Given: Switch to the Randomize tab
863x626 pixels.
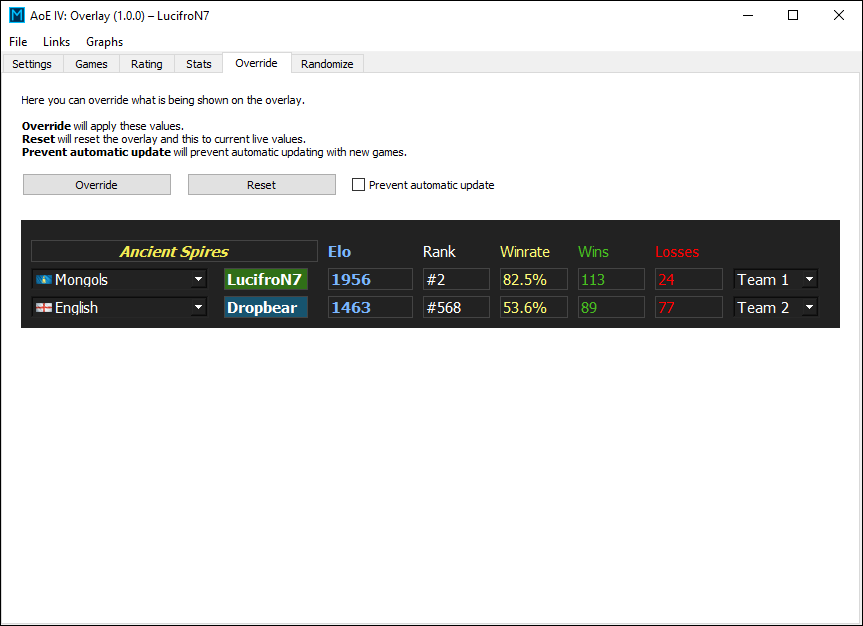Looking at the screenshot, I should pyautogui.click(x=327, y=64).
